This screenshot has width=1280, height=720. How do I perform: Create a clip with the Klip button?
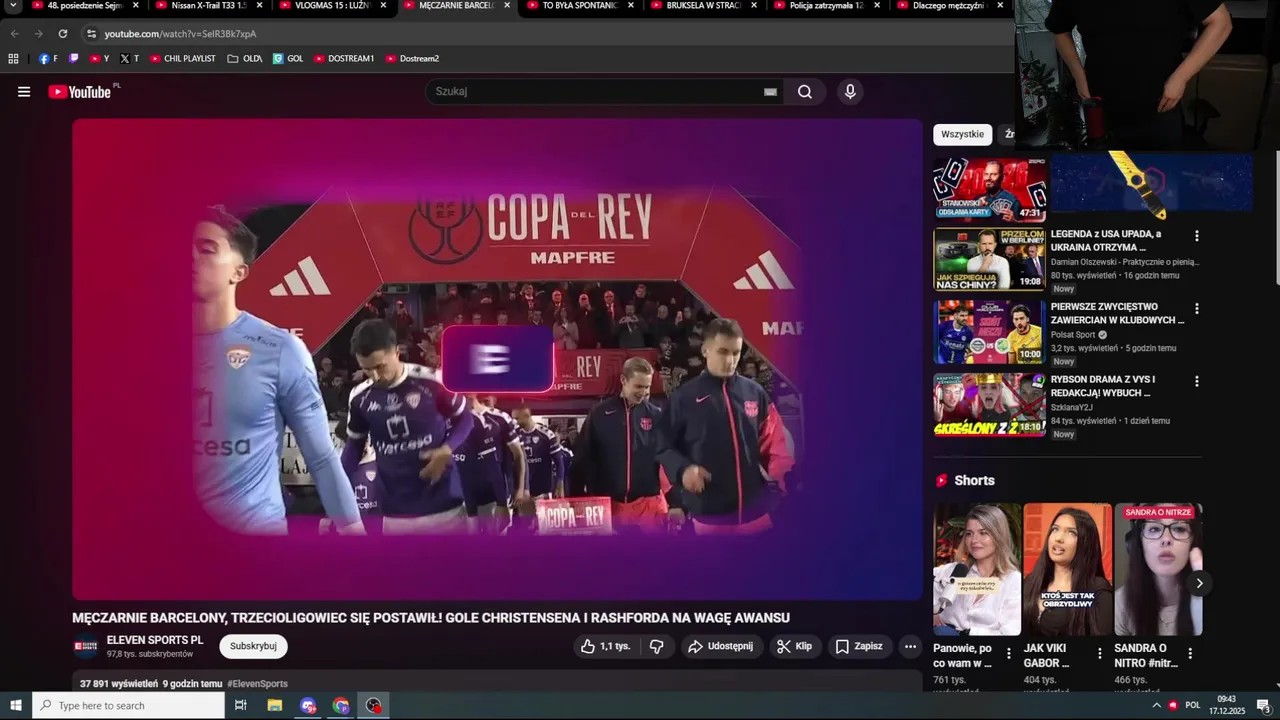795,646
